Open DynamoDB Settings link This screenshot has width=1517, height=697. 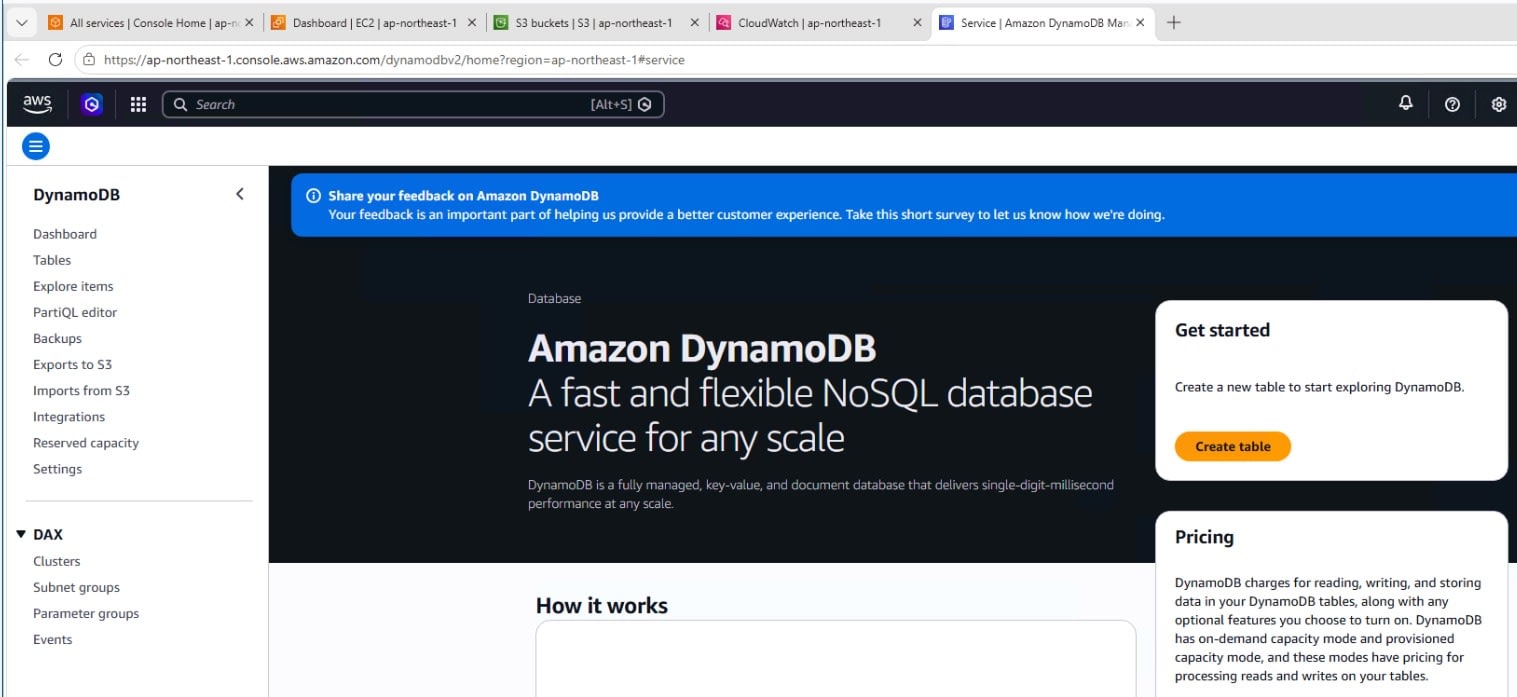click(57, 468)
